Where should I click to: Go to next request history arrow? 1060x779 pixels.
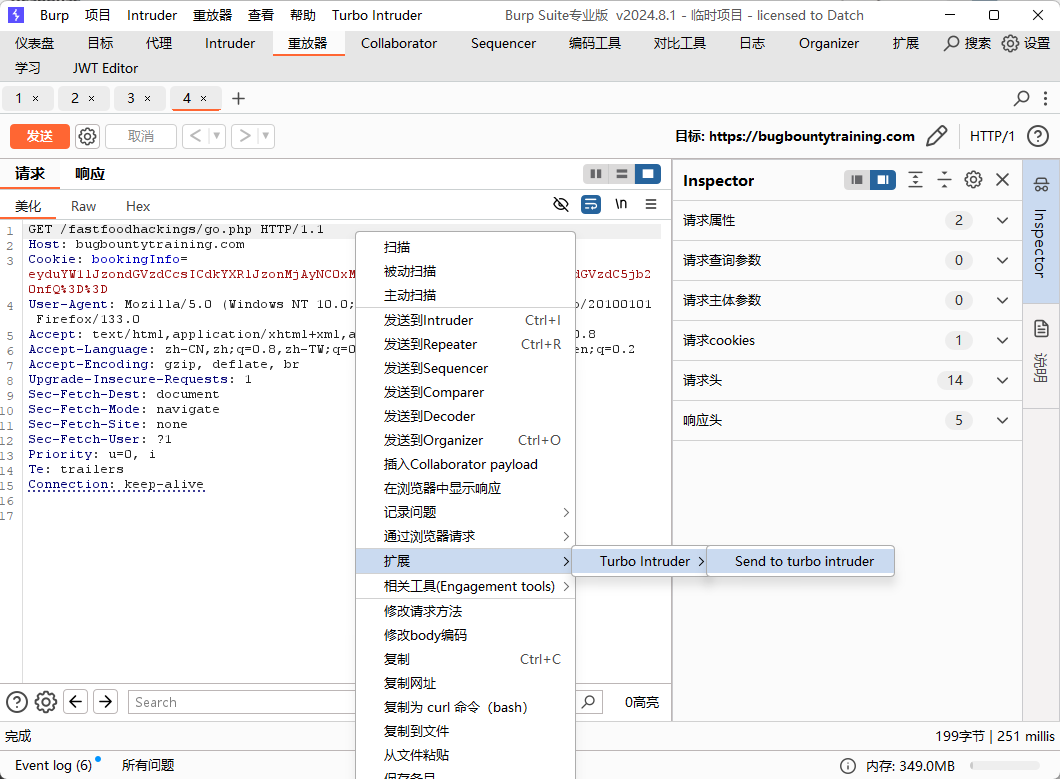click(x=245, y=137)
